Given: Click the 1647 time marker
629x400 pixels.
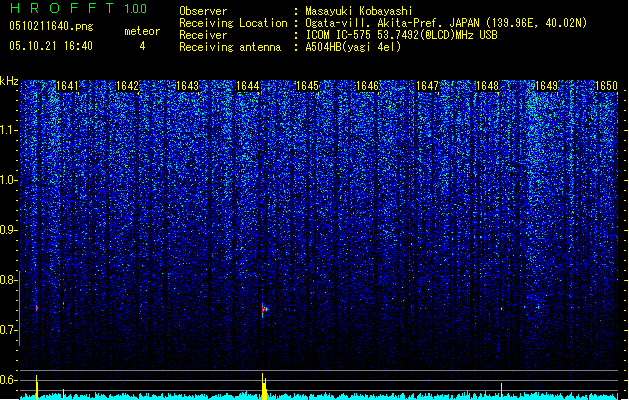Looking at the screenshot, I should [x=427, y=86].
